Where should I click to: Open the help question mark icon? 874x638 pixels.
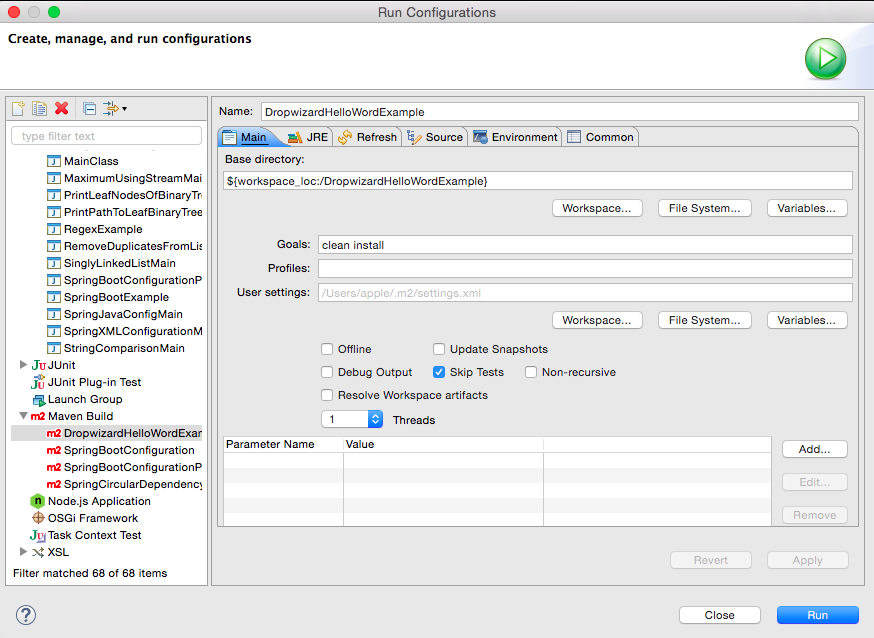[x=26, y=615]
